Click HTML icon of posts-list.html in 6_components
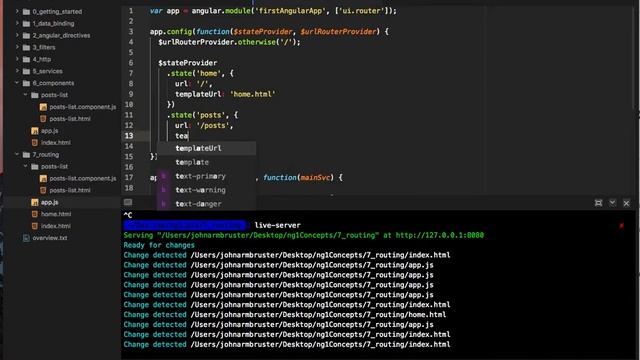640x360 pixels. [43, 119]
